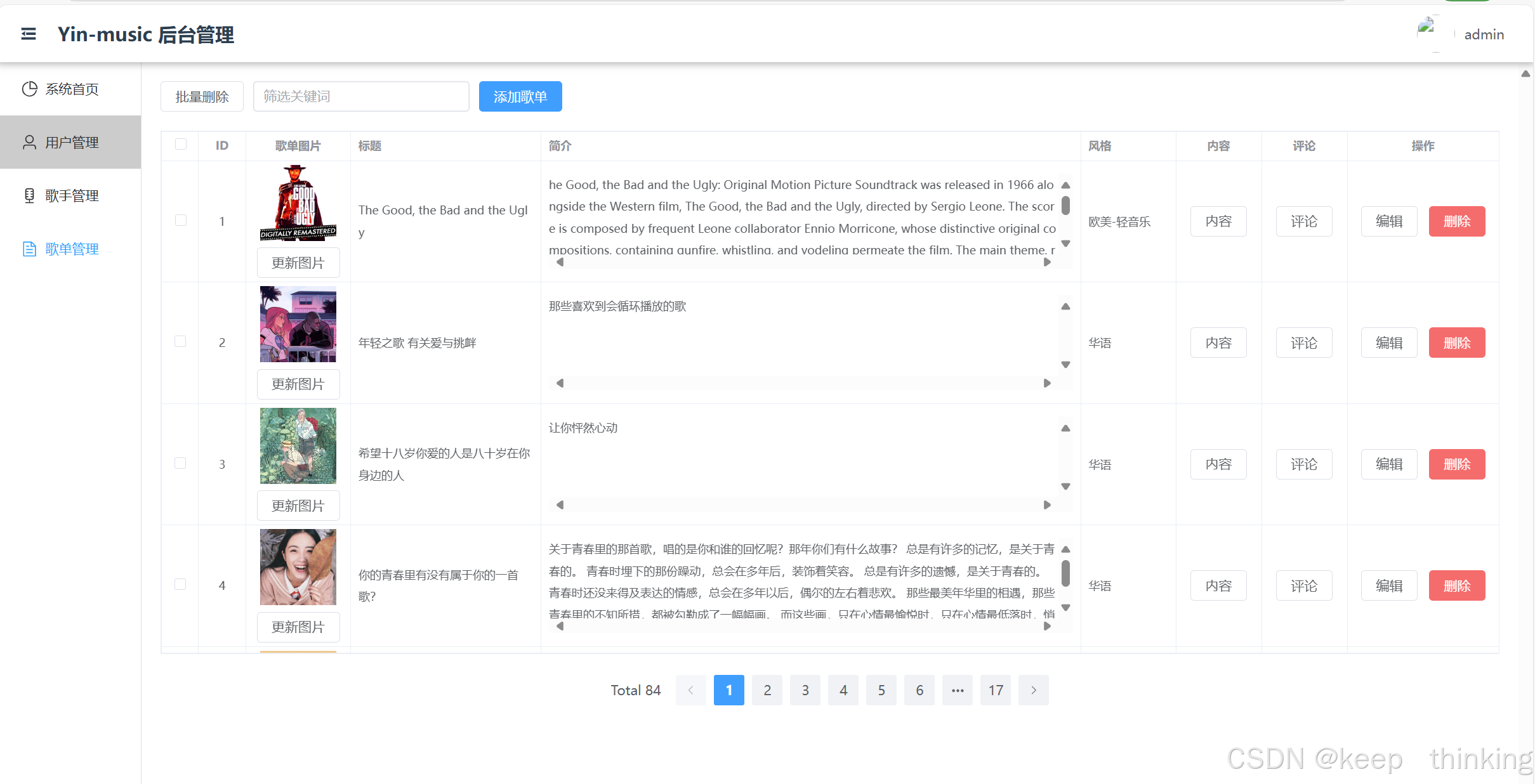
Task: Click vertical scrollbar thumb in row 1 description
Action: pyautogui.click(x=1065, y=206)
